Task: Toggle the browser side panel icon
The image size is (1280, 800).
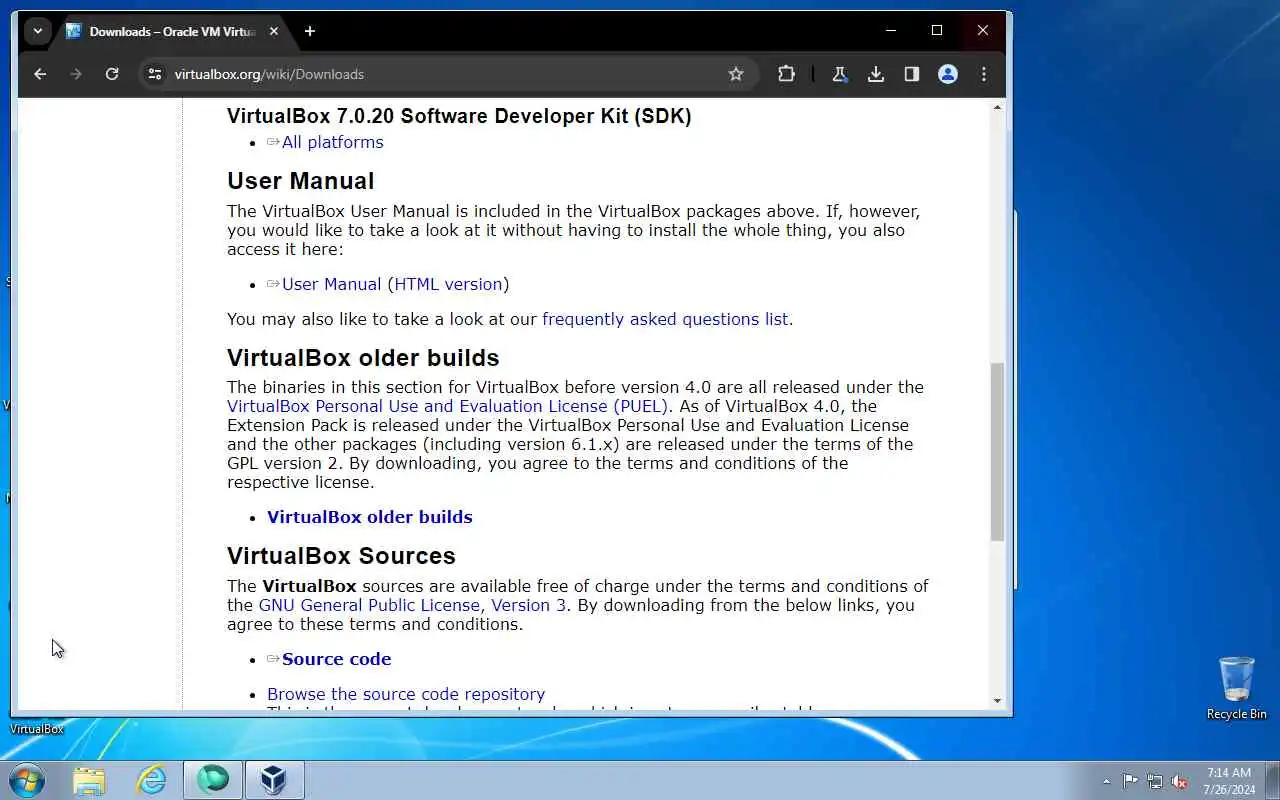Action: click(911, 74)
